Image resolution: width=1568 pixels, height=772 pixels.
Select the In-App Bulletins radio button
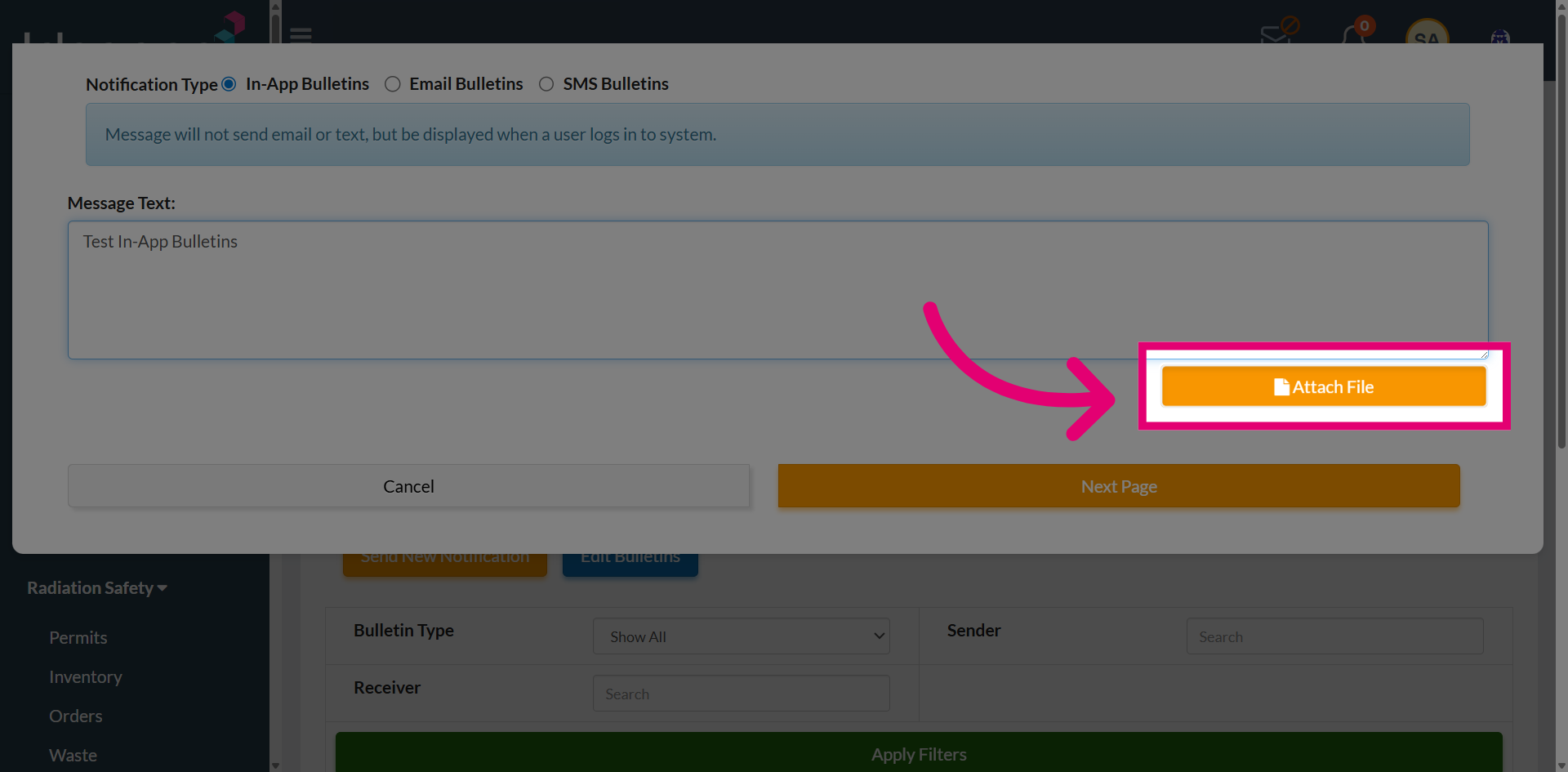click(229, 84)
